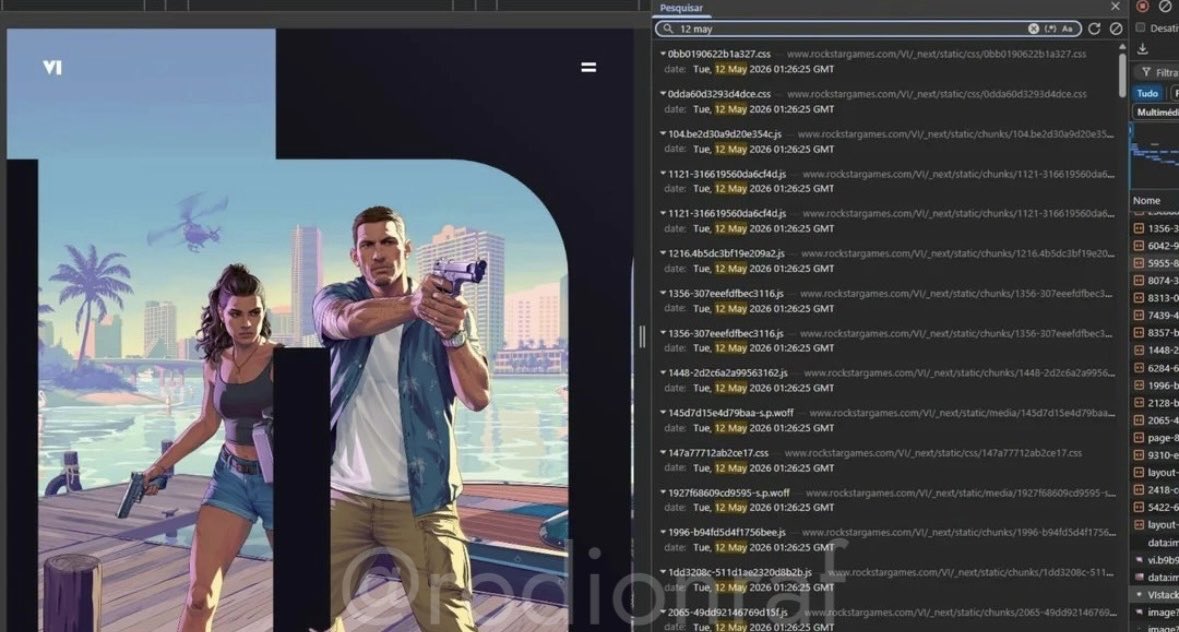Select the 6284-6 request in network list
The height and width of the screenshot is (632, 1179).
pyautogui.click(x=1156, y=368)
